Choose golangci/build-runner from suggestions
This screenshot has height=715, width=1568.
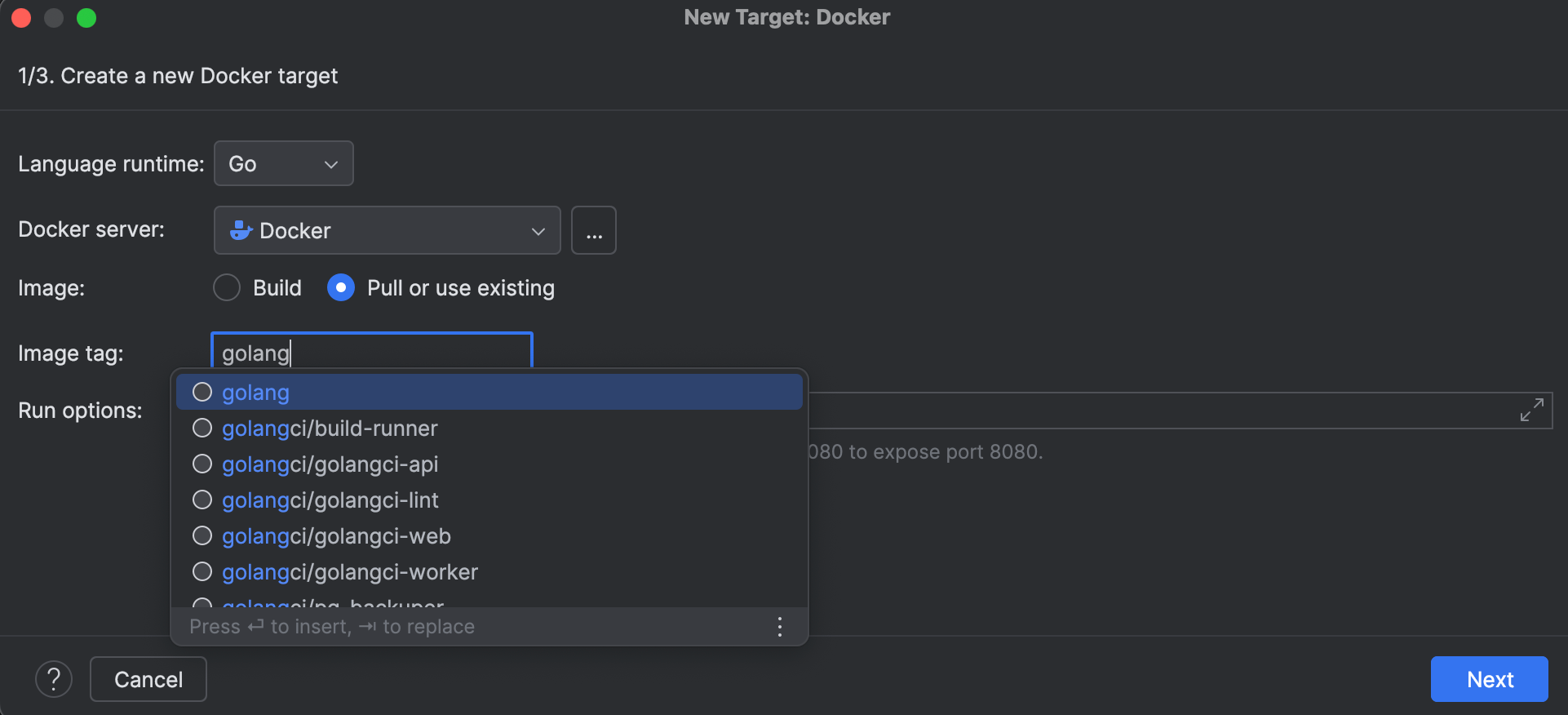pyautogui.click(x=330, y=429)
